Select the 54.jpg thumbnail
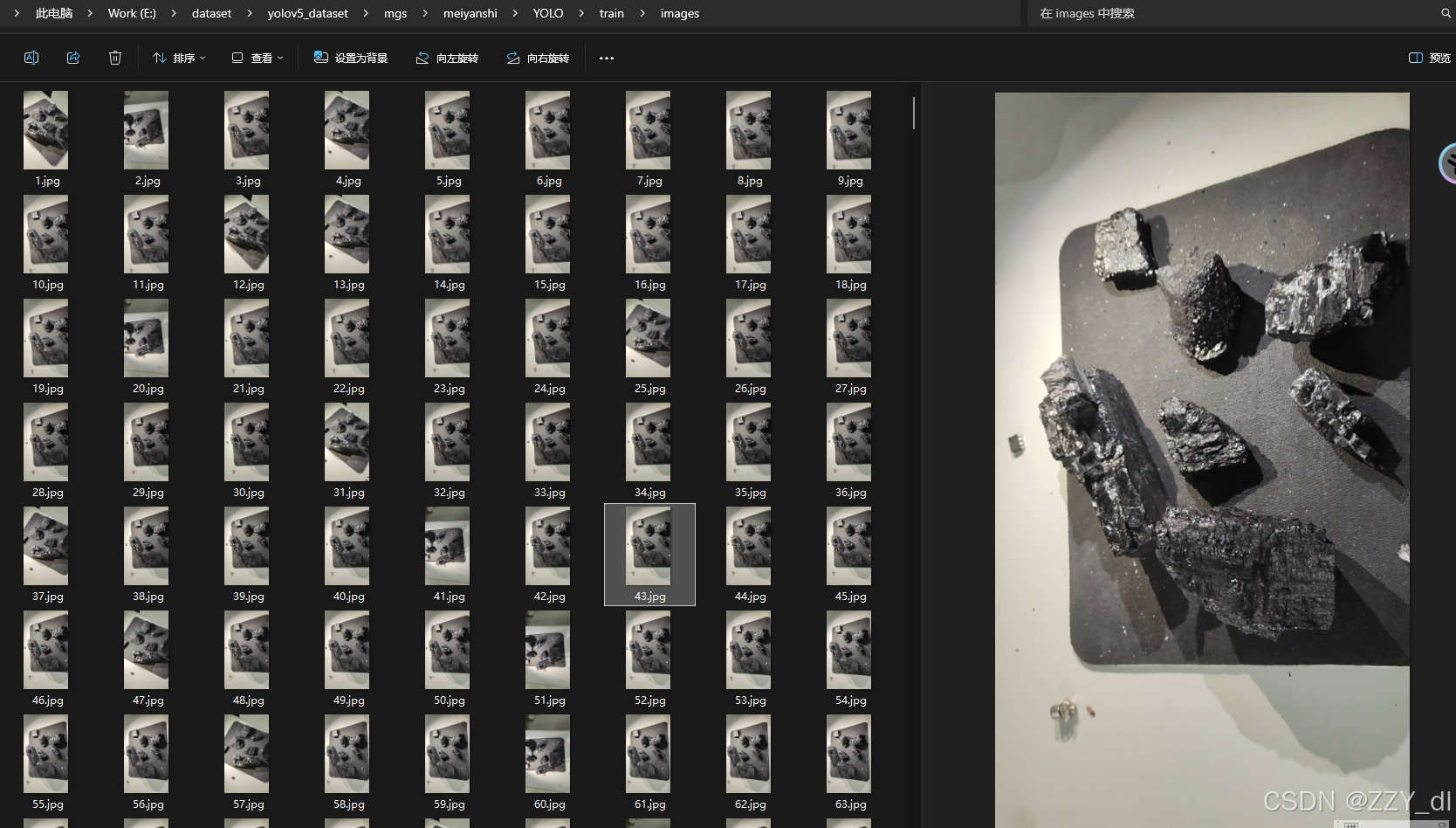The image size is (1456, 828). pos(848,650)
